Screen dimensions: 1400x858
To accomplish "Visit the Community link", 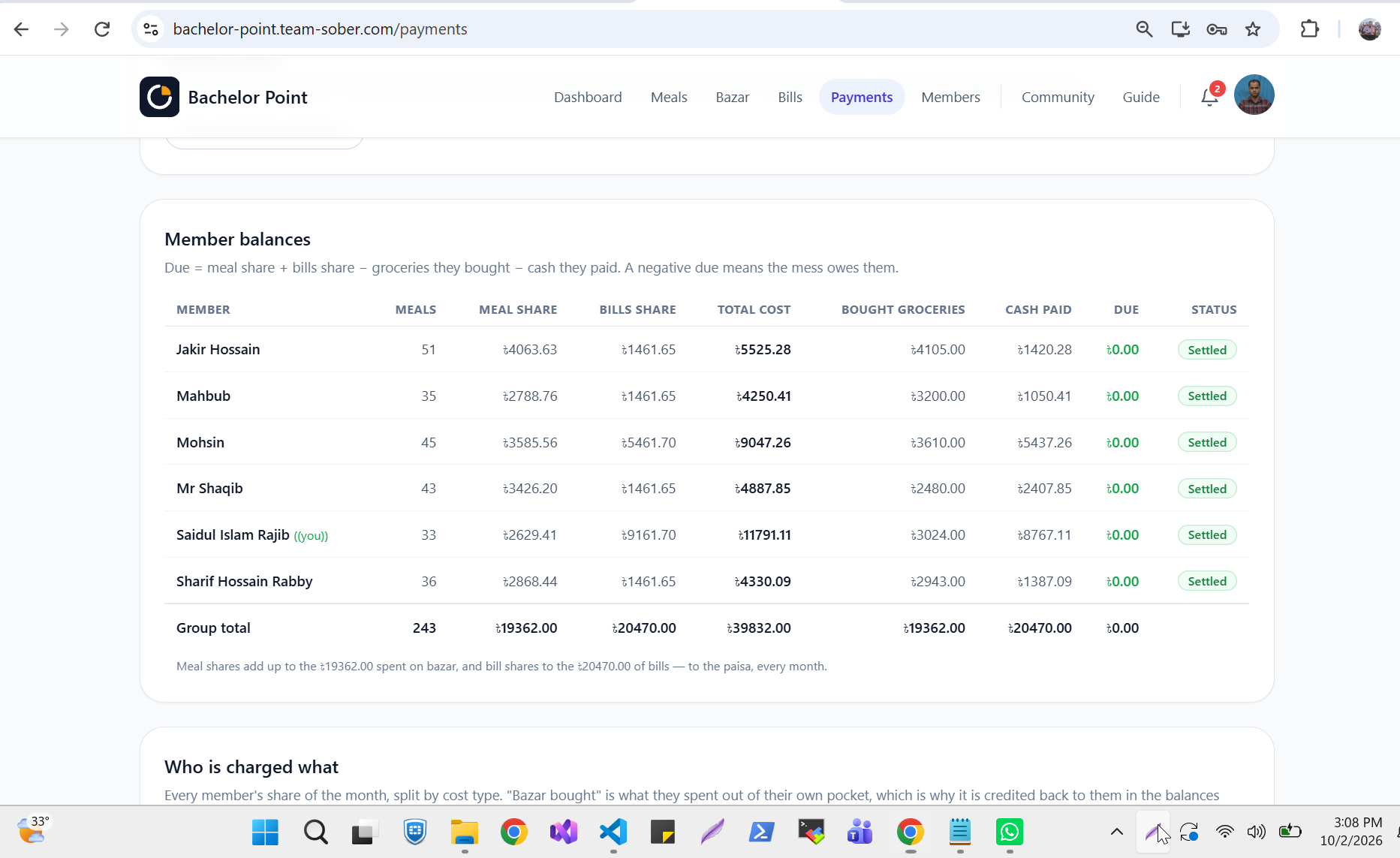I will pos(1058,97).
